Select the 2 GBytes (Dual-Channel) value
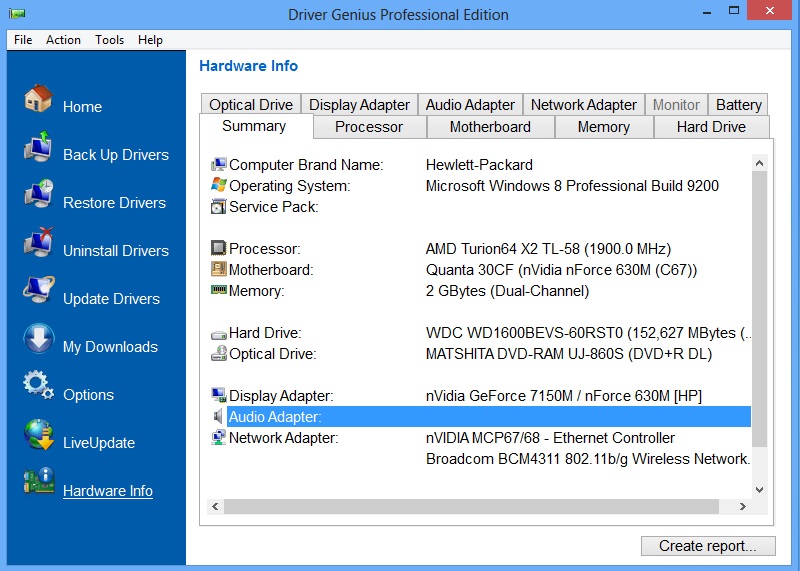 (x=507, y=290)
